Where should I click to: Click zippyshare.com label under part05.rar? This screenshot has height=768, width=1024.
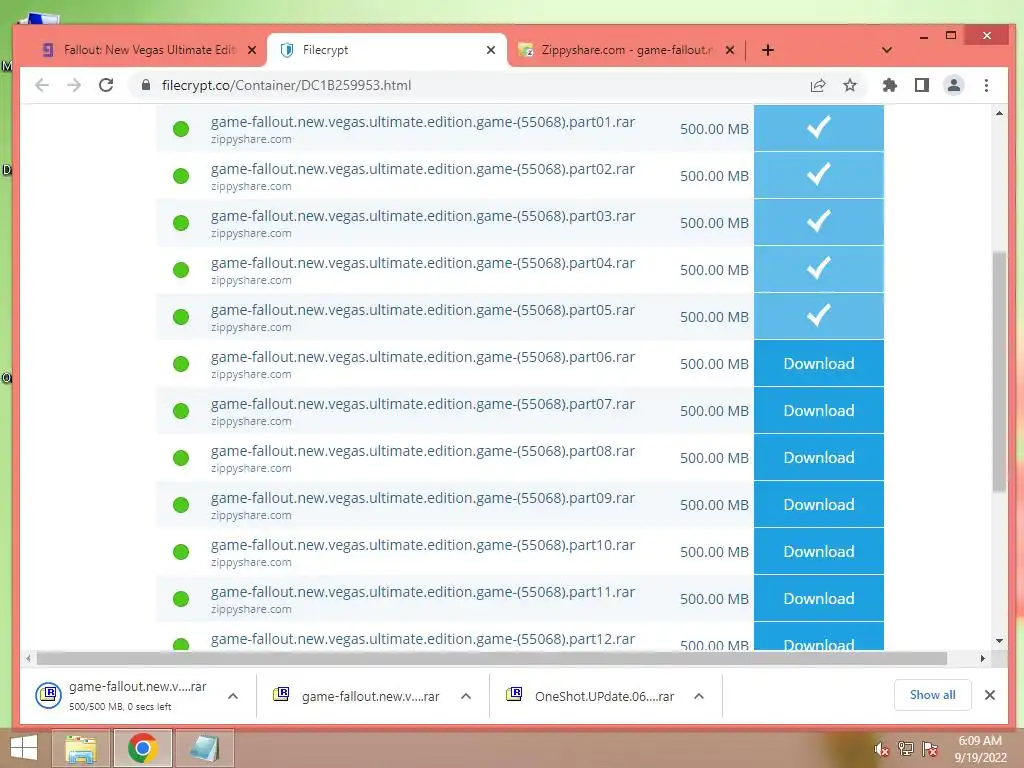pos(251,327)
